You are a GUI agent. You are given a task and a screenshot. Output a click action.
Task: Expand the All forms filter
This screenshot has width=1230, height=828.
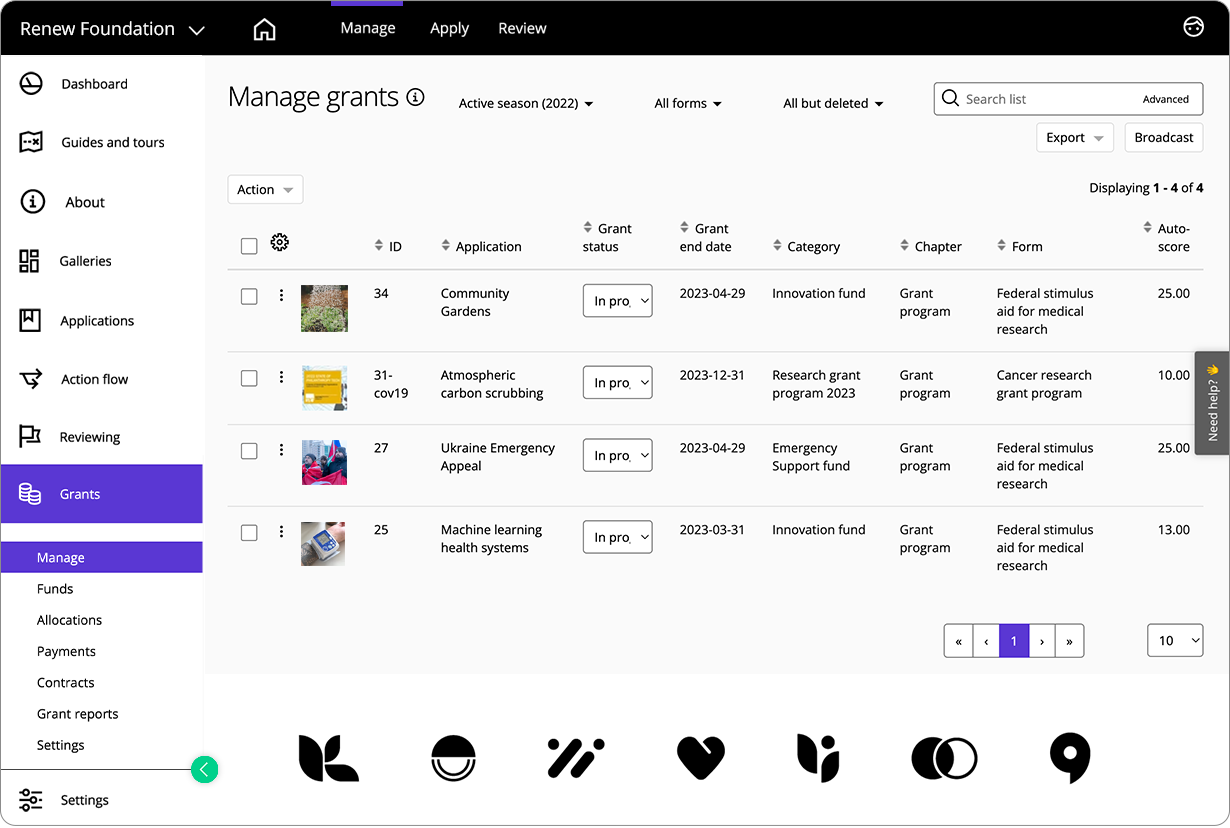[x=688, y=103]
